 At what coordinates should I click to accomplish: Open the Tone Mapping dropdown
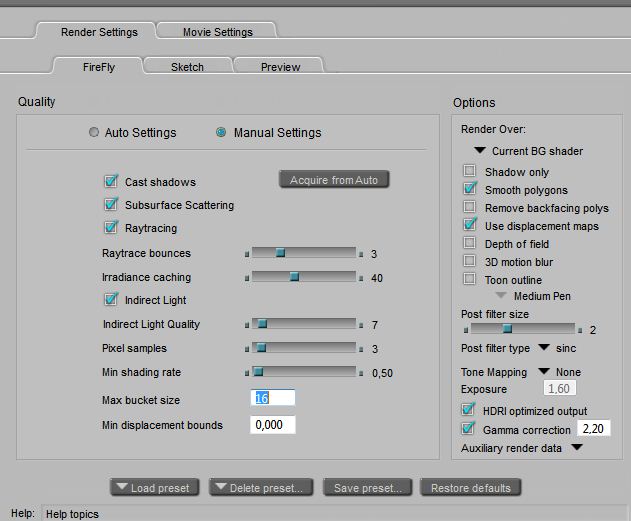pyautogui.click(x=544, y=372)
